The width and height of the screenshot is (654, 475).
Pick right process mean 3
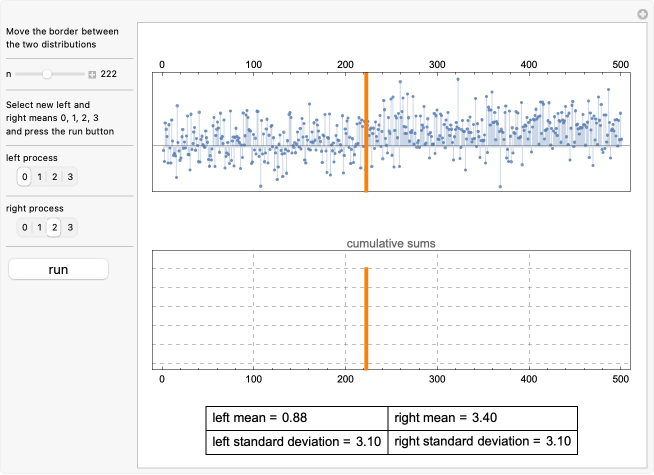70,227
